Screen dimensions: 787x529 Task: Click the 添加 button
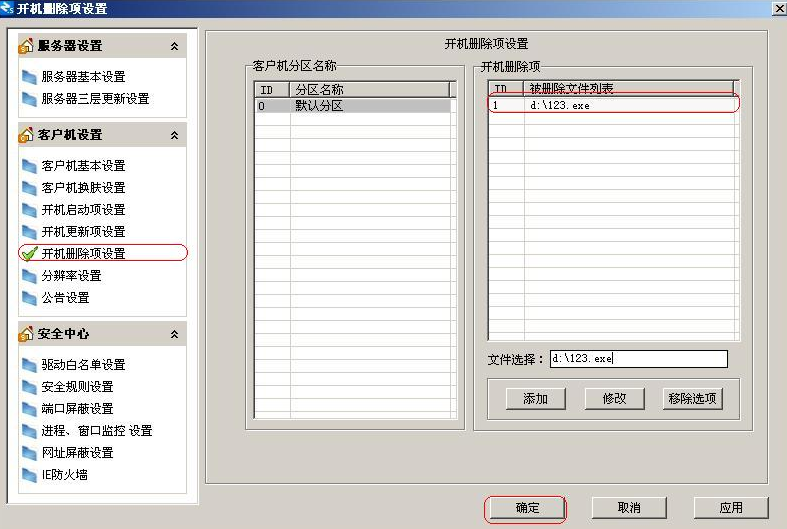tap(536, 399)
